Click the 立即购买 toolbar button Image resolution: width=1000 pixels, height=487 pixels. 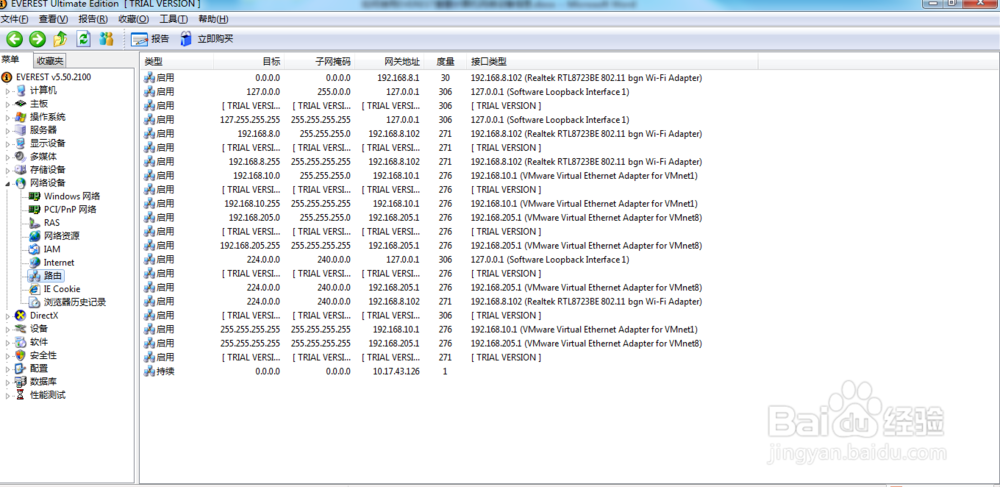[206, 39]
